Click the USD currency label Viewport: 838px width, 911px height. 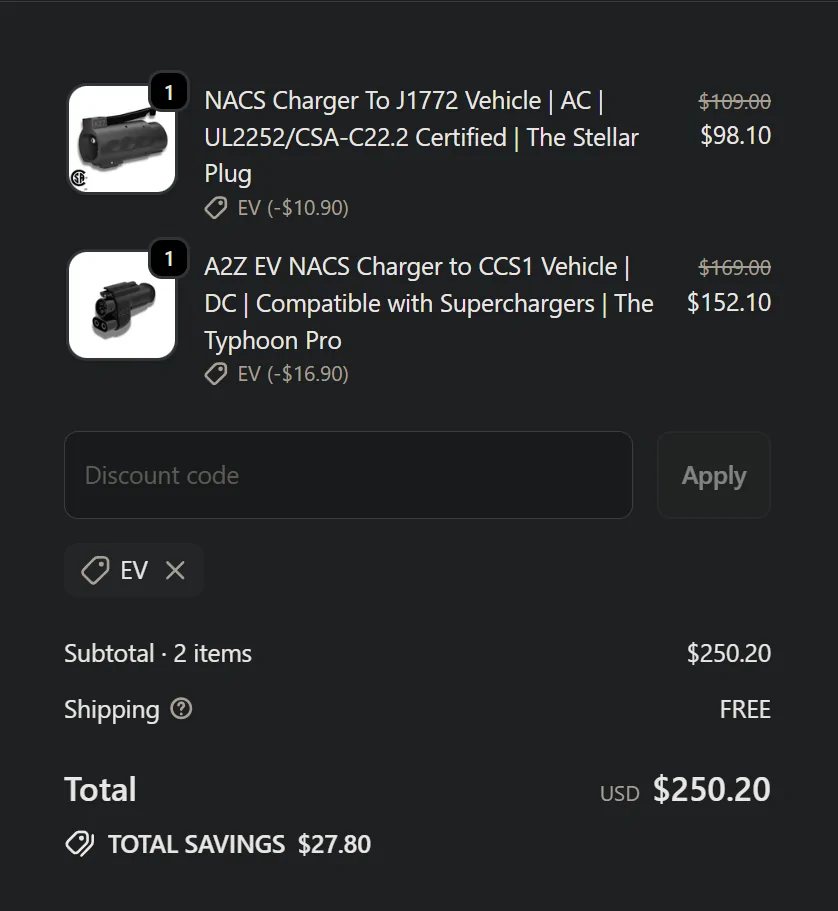(619, 793)
